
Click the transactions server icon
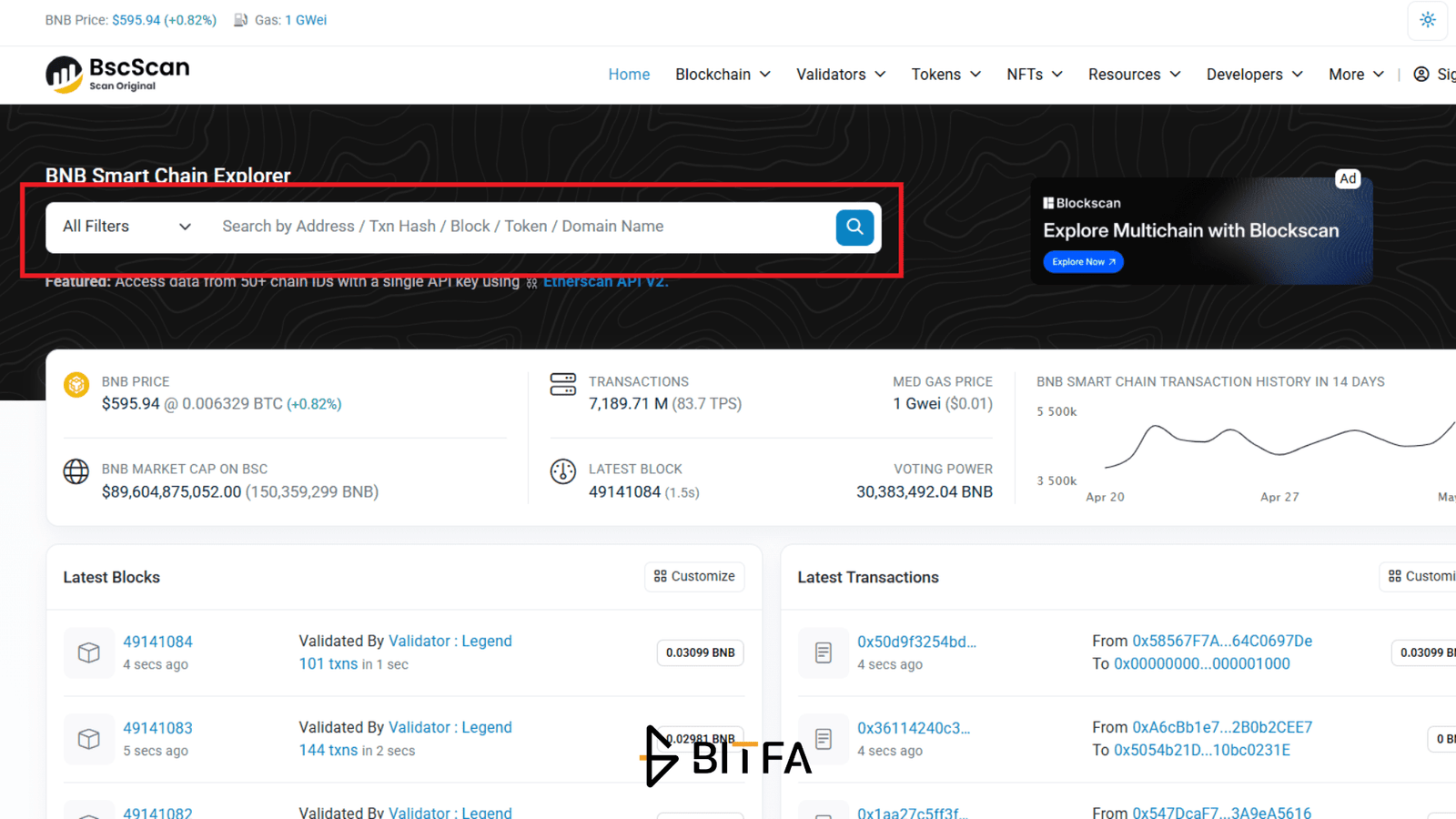point(563,384)
